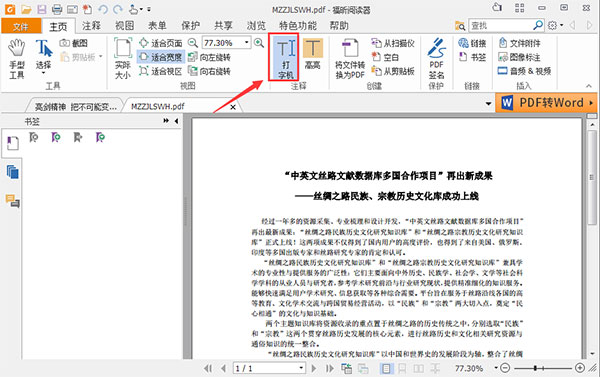This screenshot has height=377, width=600.
Task: Create PDF from clipboard (从剪贴板)
Action: 393,71
